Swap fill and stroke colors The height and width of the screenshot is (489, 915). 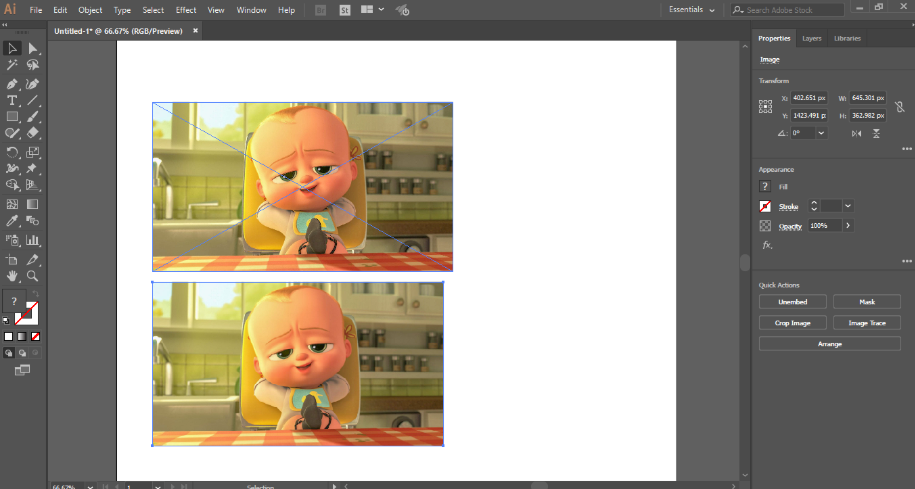click(36, 294)
